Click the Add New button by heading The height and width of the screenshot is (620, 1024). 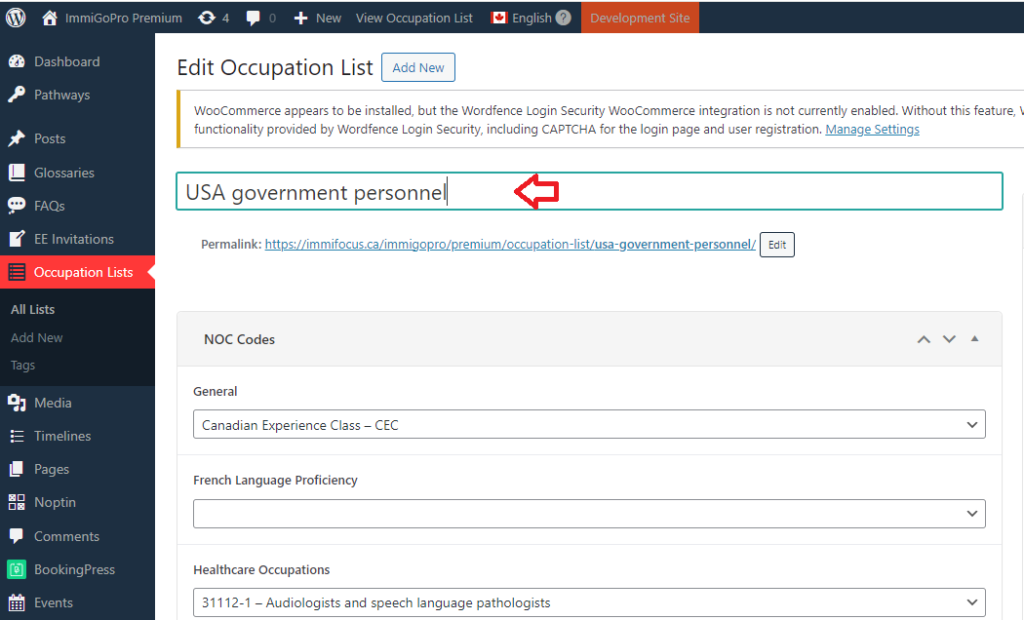tap(418, 68)
